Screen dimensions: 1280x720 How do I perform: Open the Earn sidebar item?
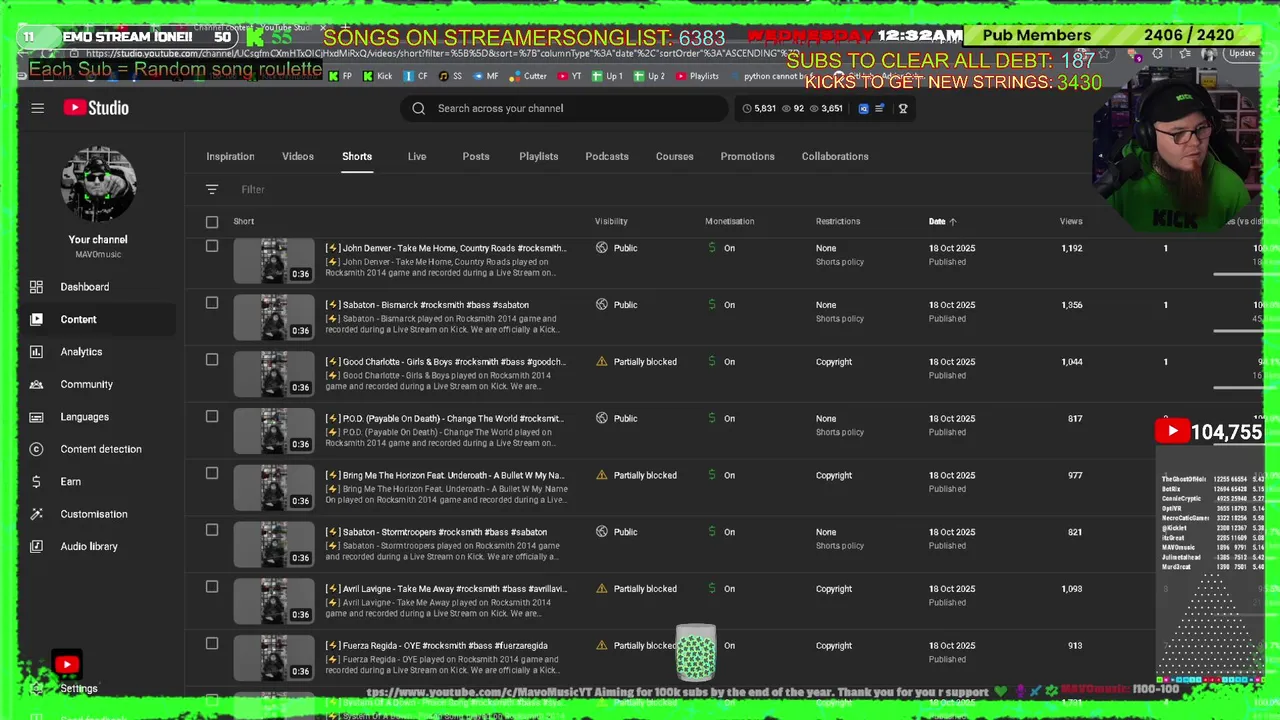tap(70, 481)
